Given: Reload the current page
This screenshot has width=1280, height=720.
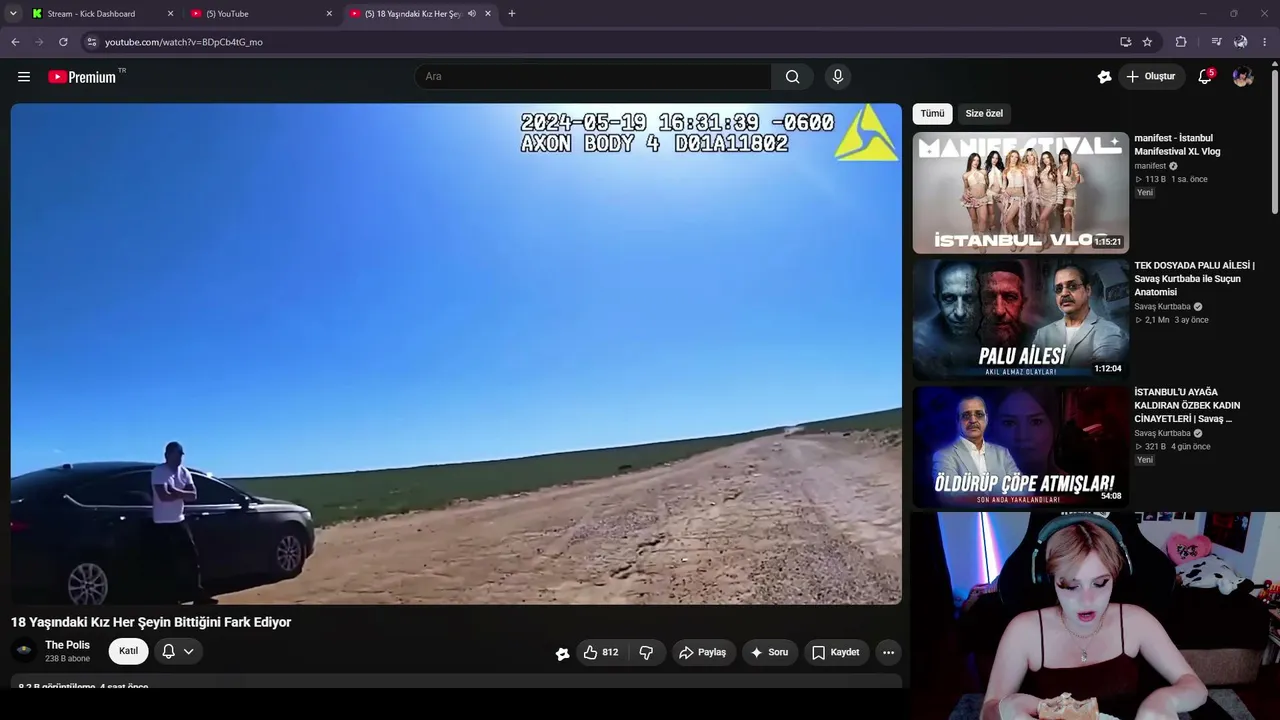Looking at the screenshot, I should click(x=63, y=42).
